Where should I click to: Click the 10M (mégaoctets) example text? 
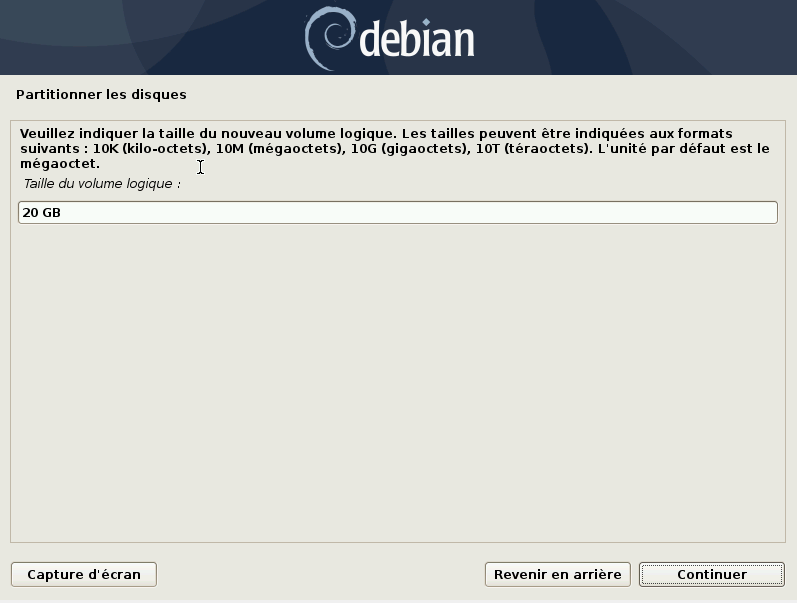pos(280,148)
